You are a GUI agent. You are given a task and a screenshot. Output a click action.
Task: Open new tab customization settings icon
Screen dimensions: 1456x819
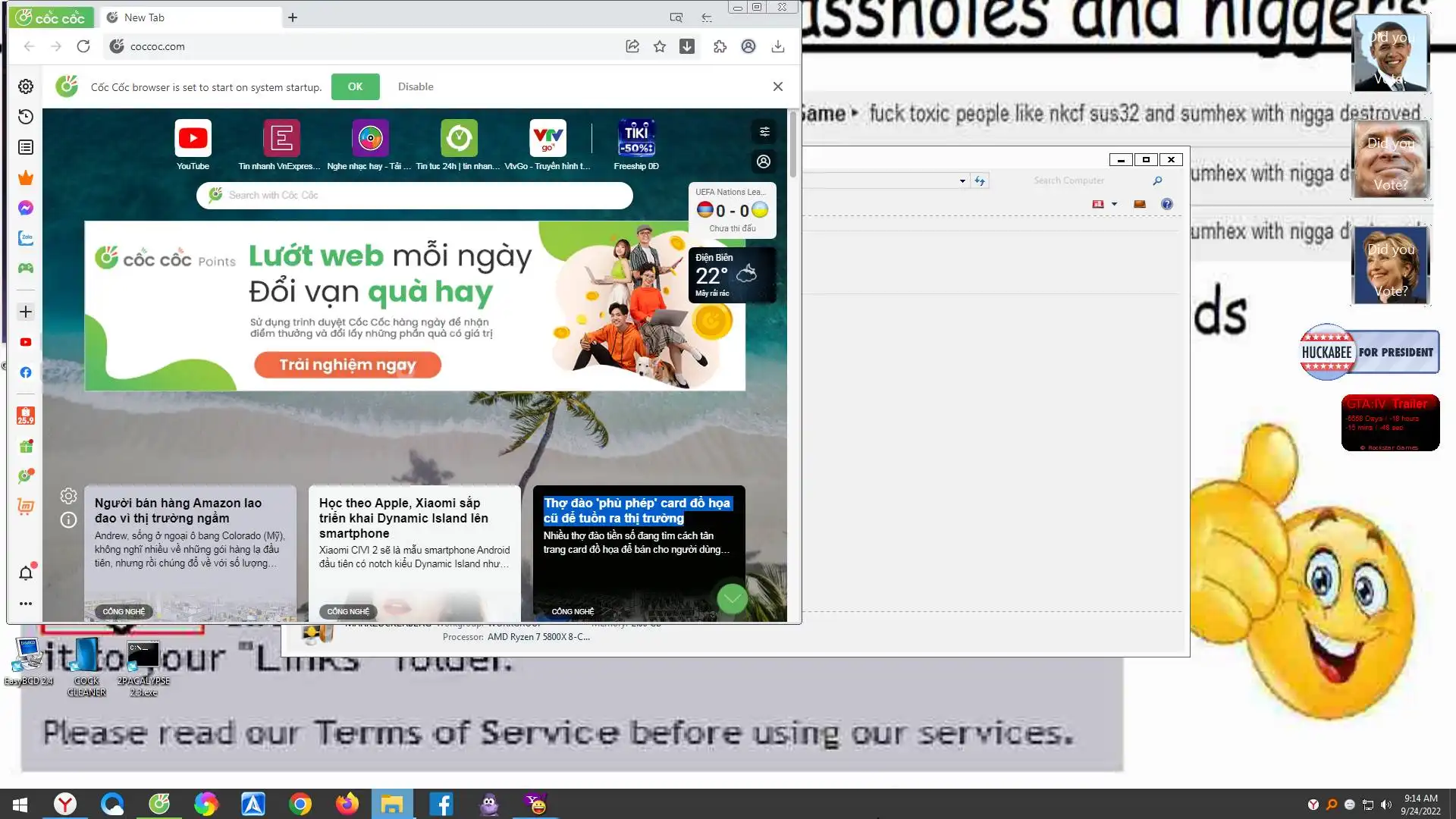764,132
